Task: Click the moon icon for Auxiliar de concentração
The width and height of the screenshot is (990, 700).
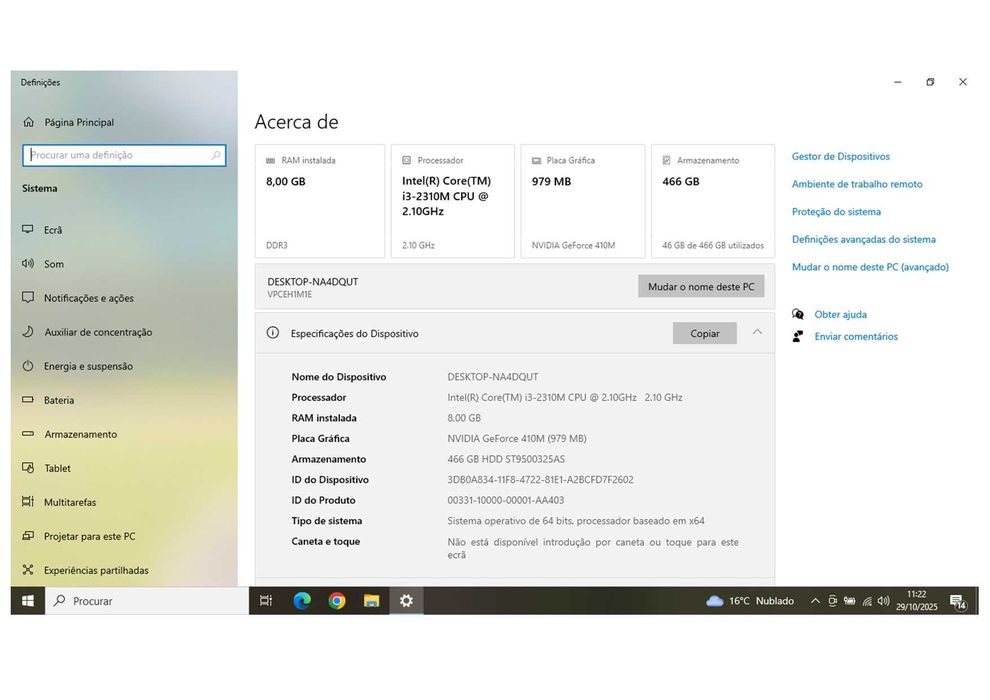Action: coord(28,331)
